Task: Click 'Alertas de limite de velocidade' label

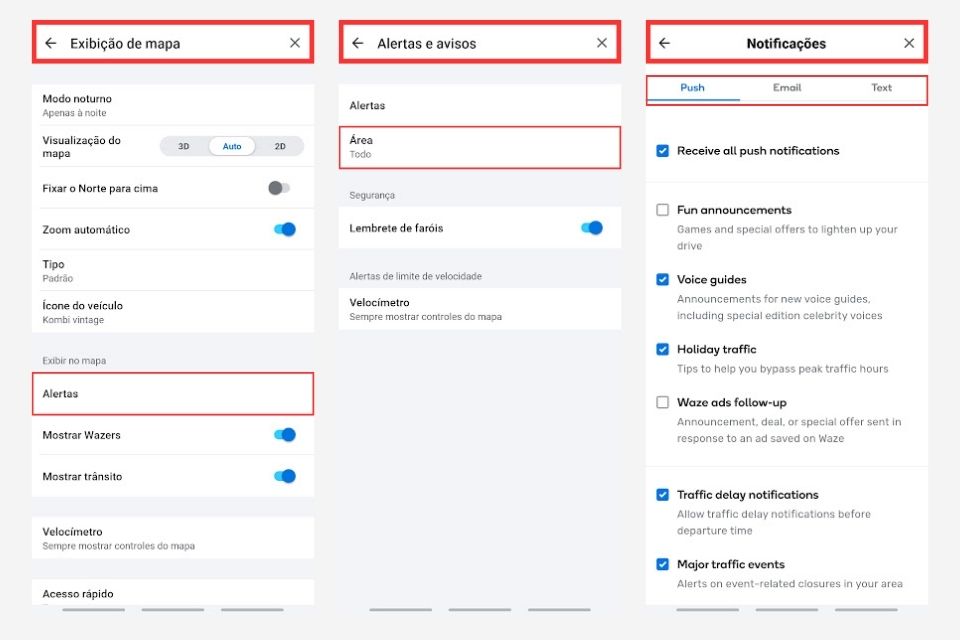Action: (416, 276)
